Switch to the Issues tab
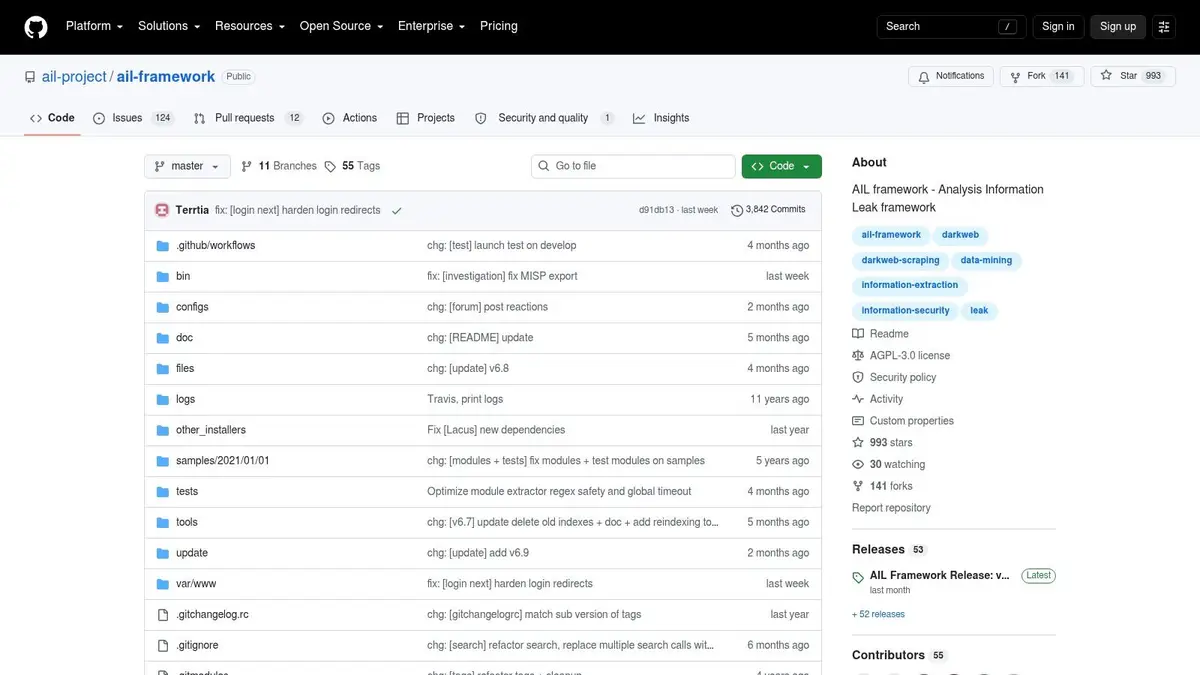Image resolution: width=1200 pixels, height=675 pixels. 133,118
